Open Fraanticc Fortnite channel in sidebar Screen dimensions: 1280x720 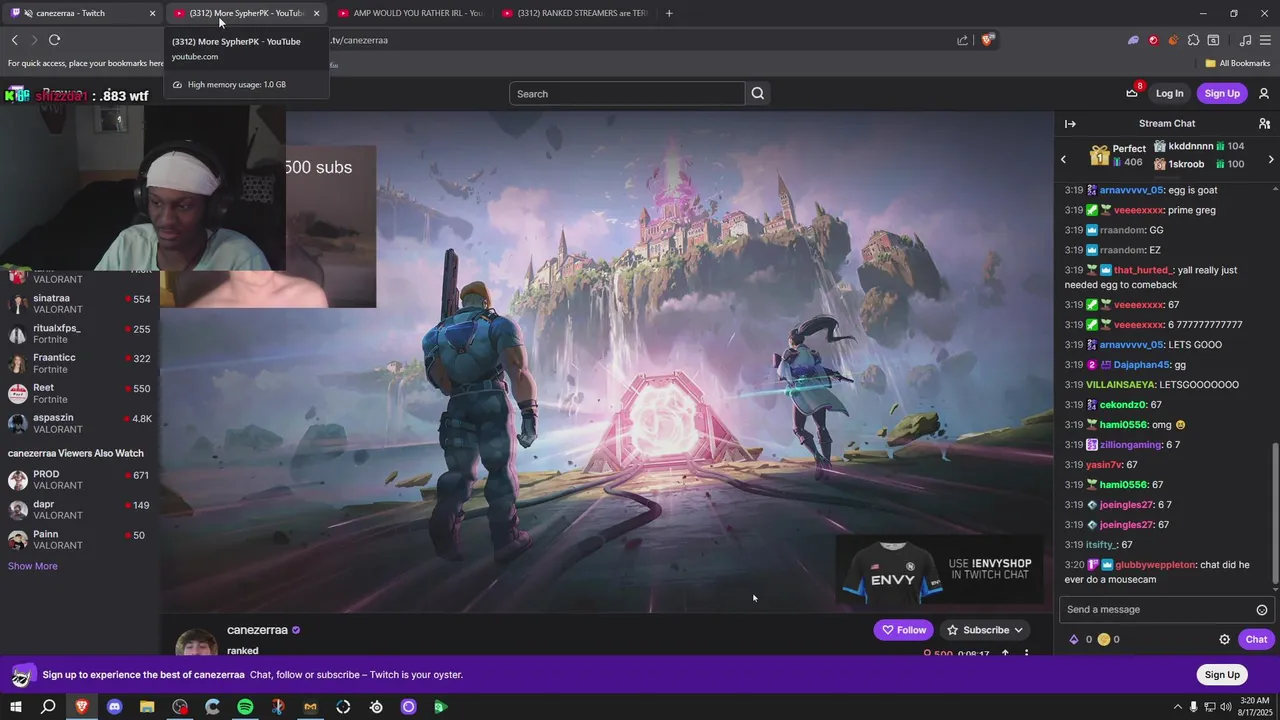point(80,363)
